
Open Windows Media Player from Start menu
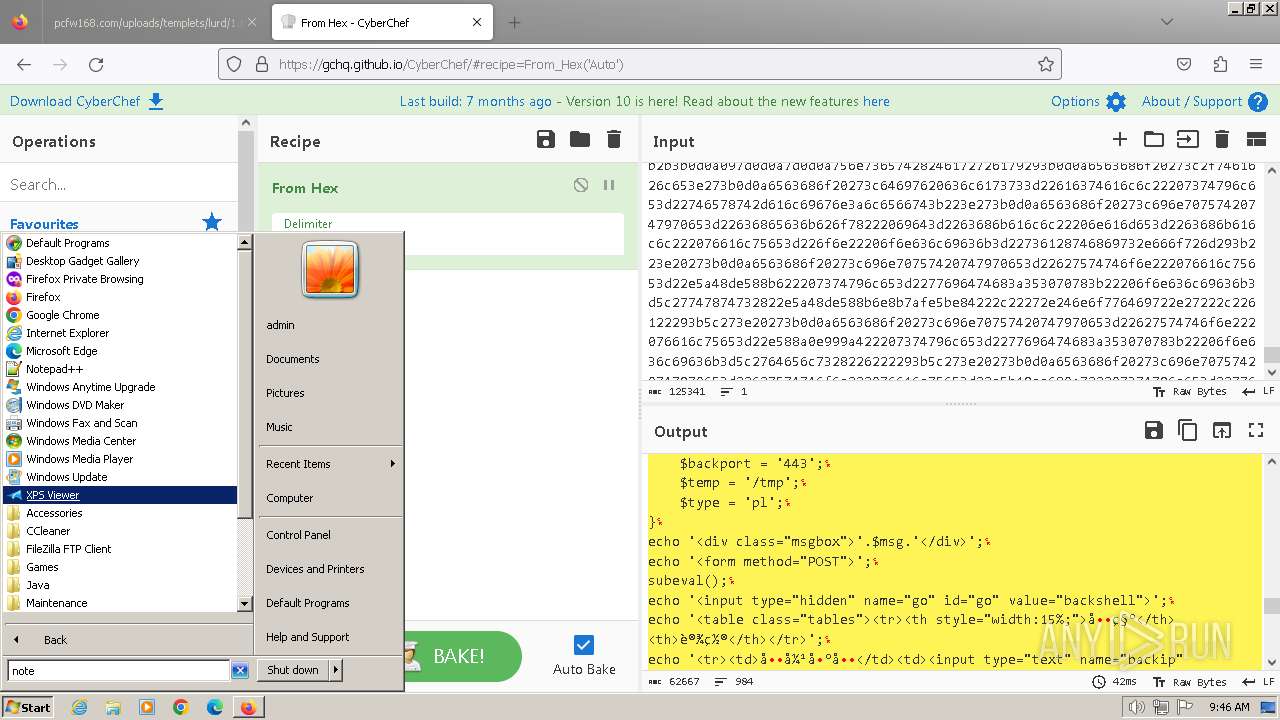coord(121,459)
